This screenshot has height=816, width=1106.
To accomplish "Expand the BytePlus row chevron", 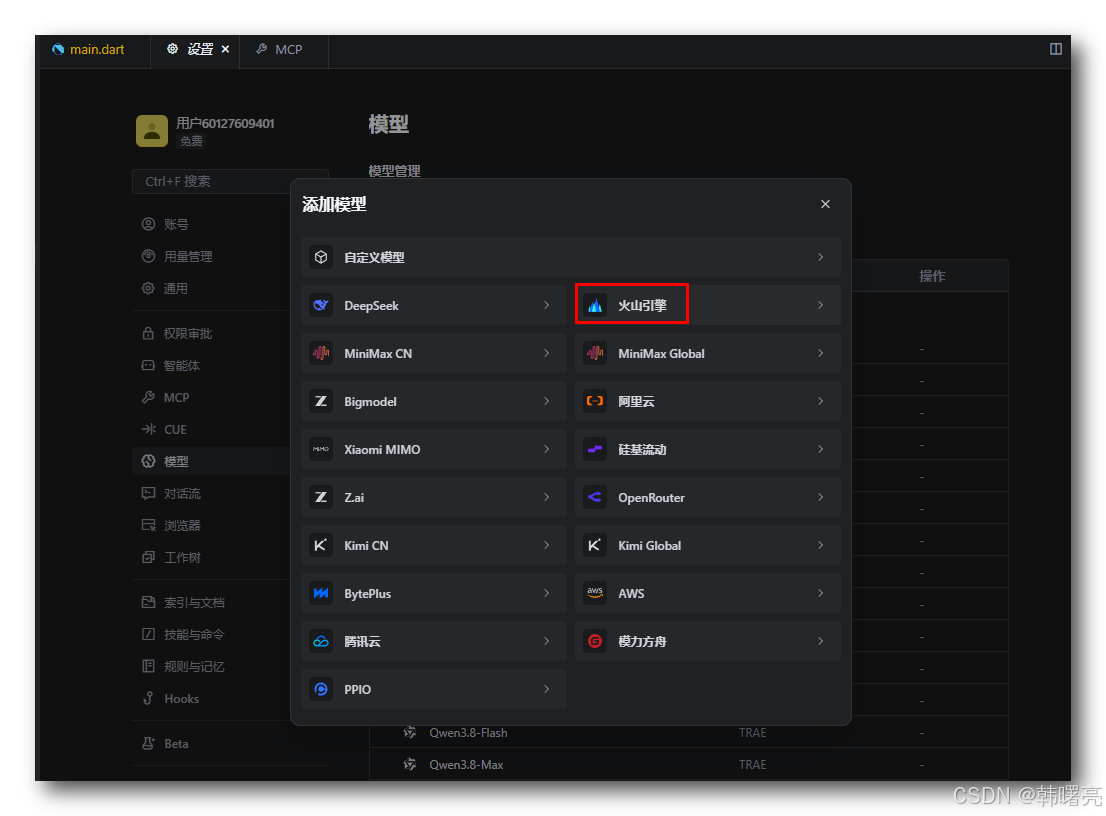I will pos(547,593).
